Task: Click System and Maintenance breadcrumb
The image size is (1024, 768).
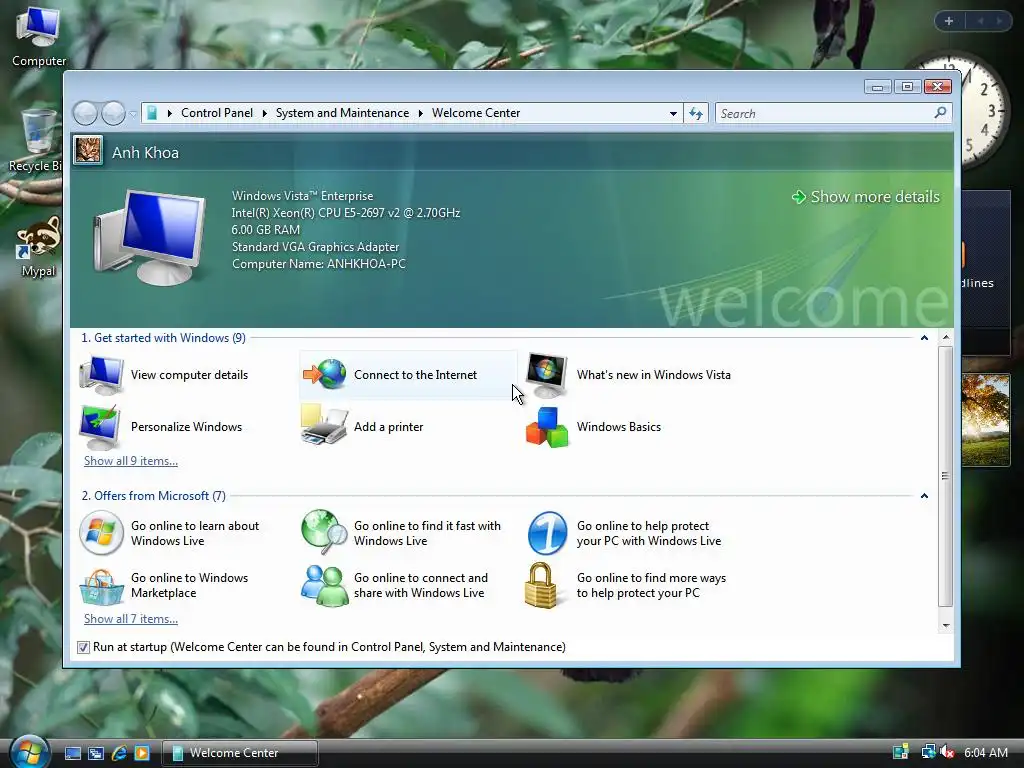Action: click(x=342, y=113)
